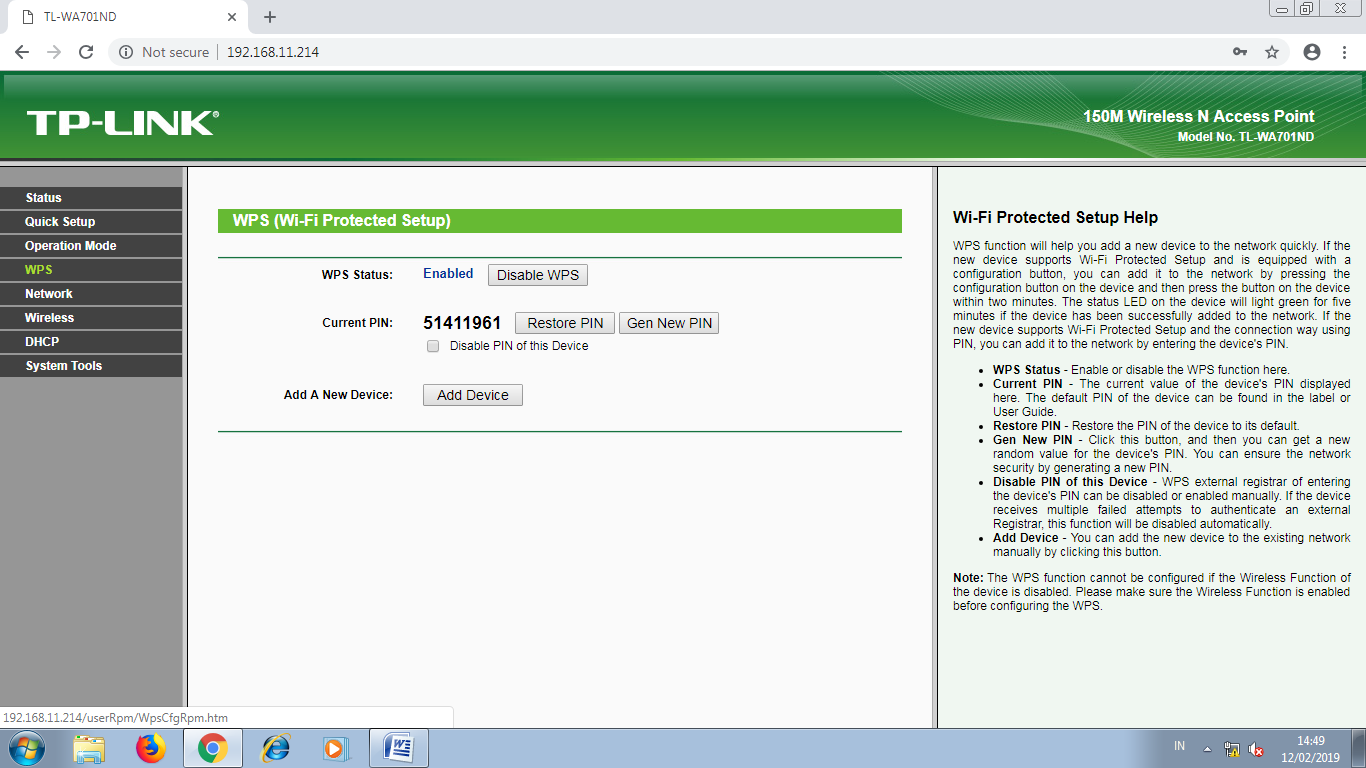1366x768 pixels.
Task: Click the browser Back arrow
Action: click(22, 52)
